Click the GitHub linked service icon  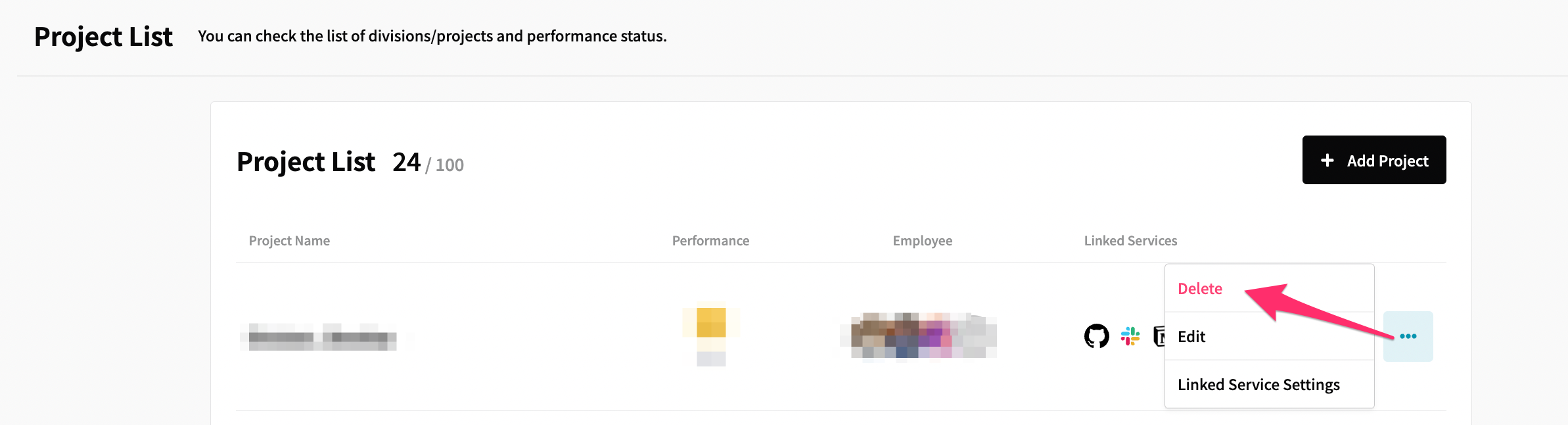(x=1096, y=336)
